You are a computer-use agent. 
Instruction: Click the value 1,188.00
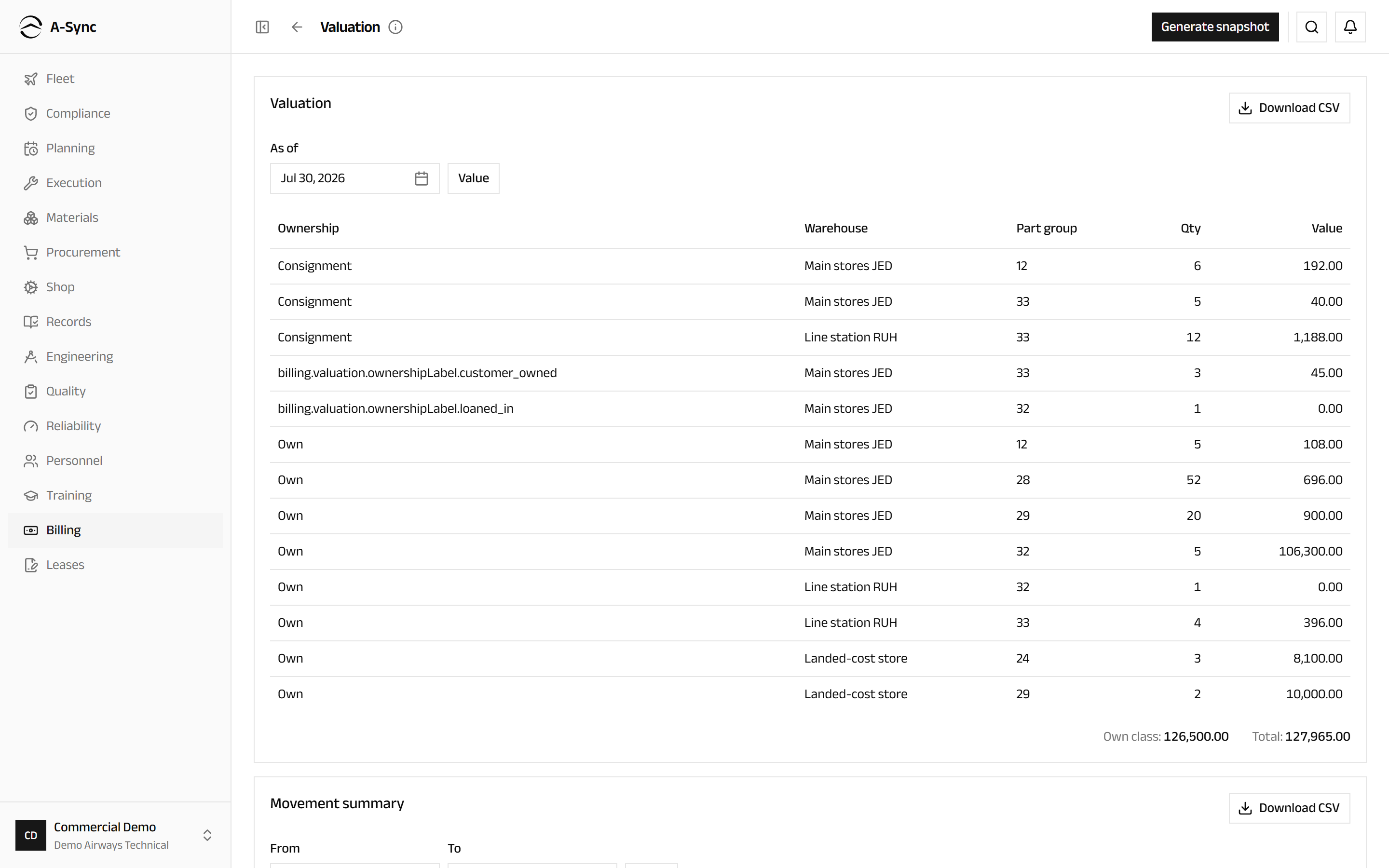(1318, 338)
